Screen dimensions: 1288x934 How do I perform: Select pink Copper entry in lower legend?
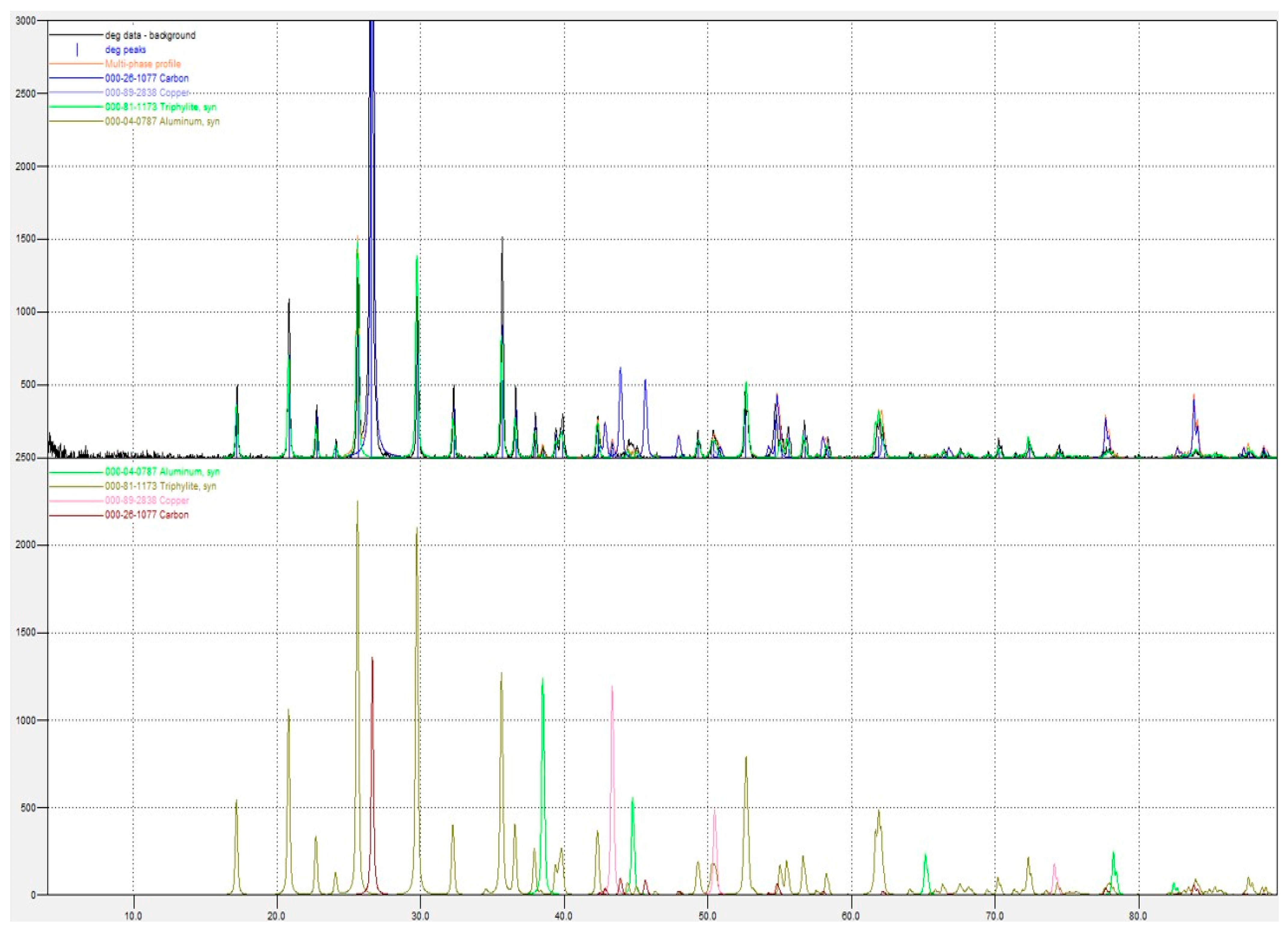(x=146, y=500)
